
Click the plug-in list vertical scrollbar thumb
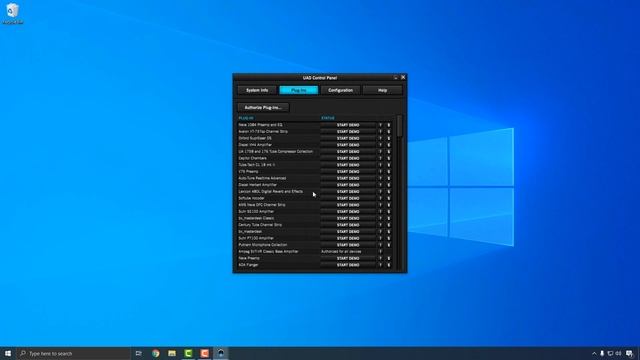[x=400, y=126]
